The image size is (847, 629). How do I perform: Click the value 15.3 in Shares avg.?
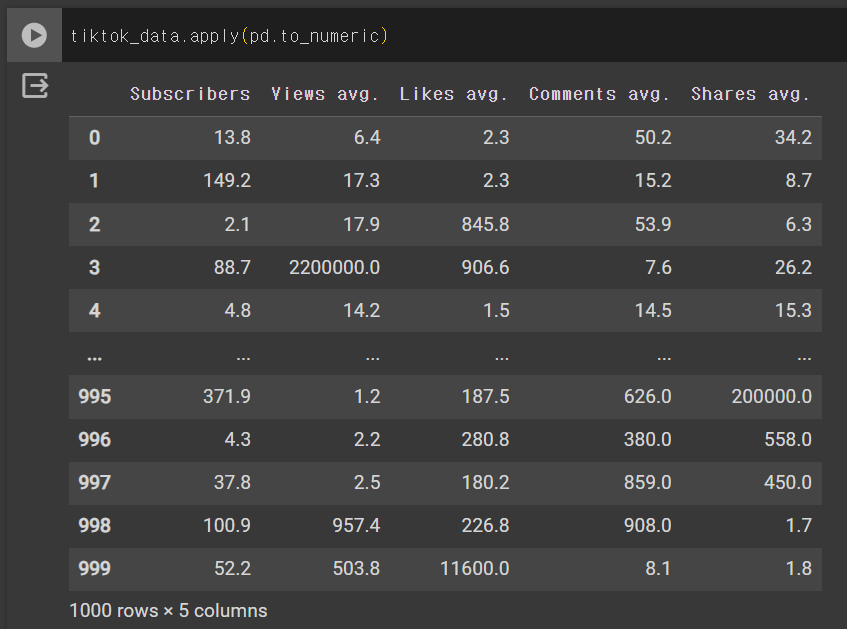(x=793, y=310)
